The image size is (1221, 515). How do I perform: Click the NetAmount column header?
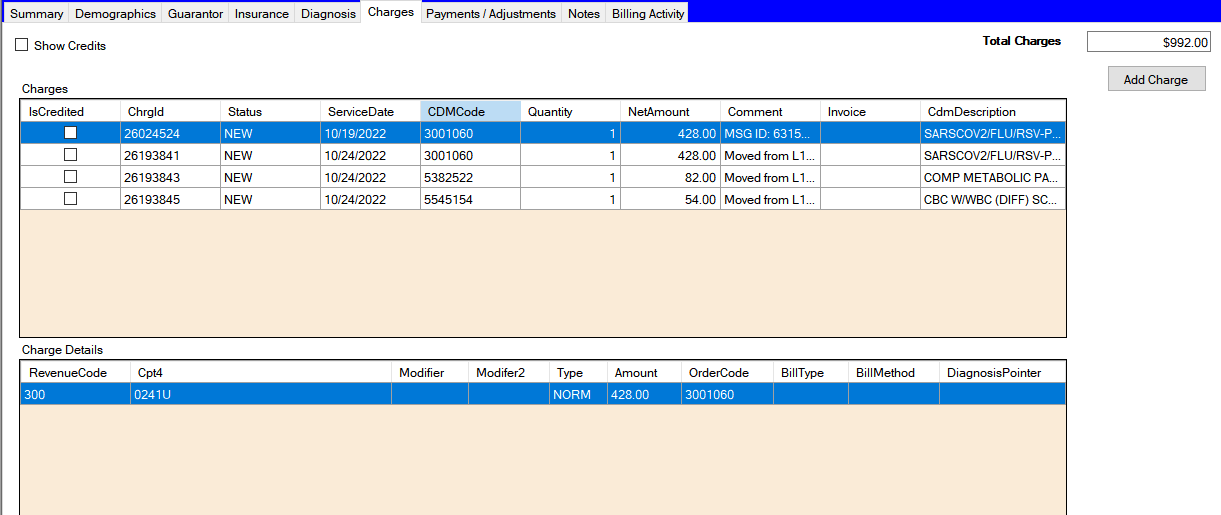point(670,112)
